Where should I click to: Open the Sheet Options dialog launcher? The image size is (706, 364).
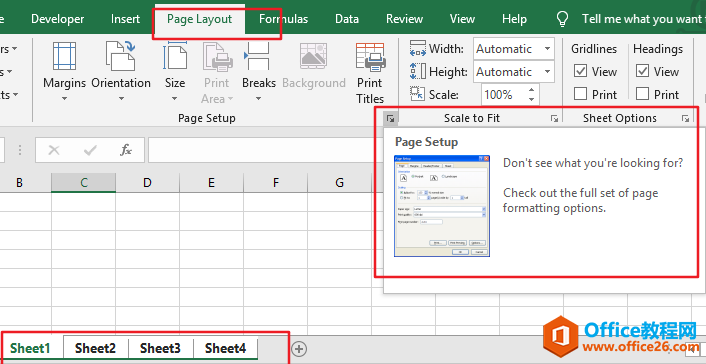685,118
